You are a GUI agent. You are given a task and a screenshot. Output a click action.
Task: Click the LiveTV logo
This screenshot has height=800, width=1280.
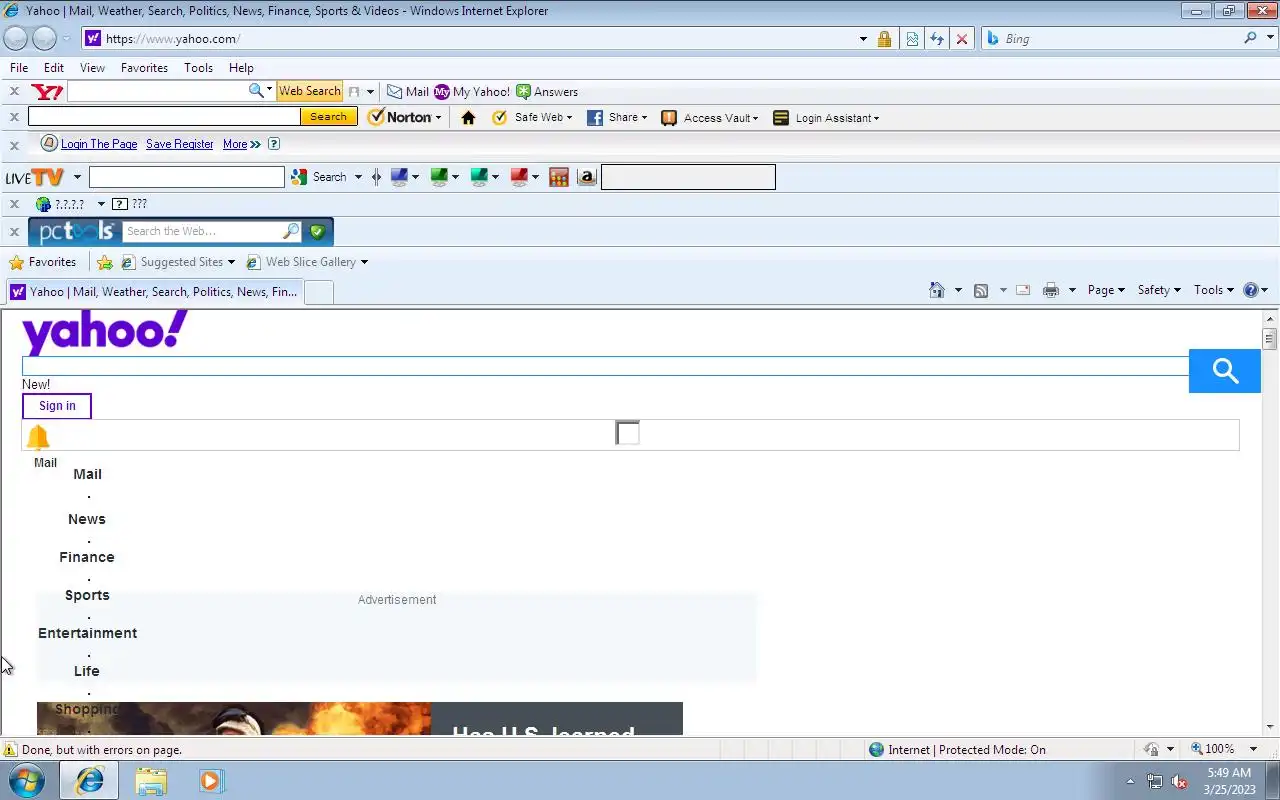[x=35, y=177]
